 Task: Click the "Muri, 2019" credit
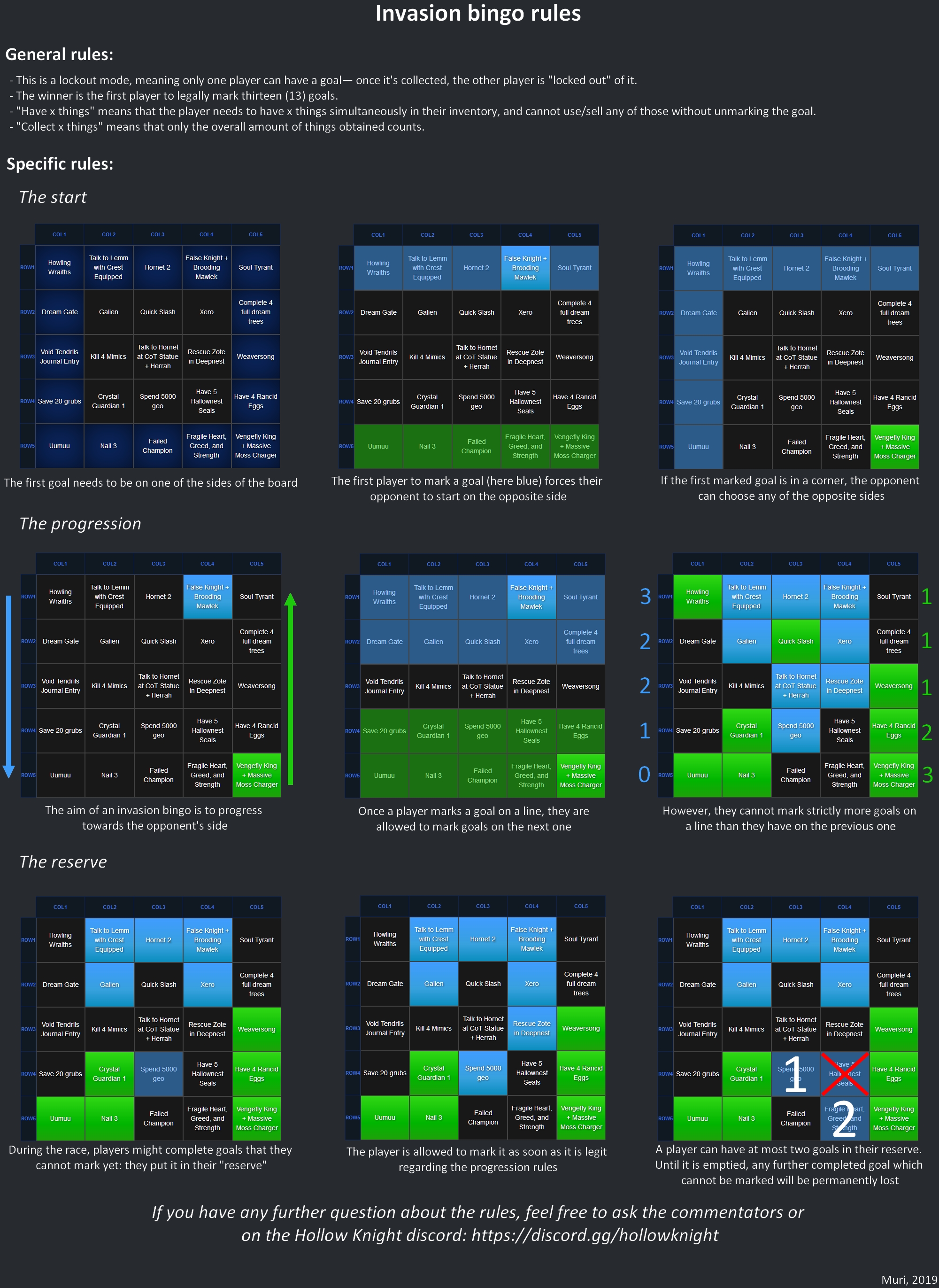(909, 1280)
